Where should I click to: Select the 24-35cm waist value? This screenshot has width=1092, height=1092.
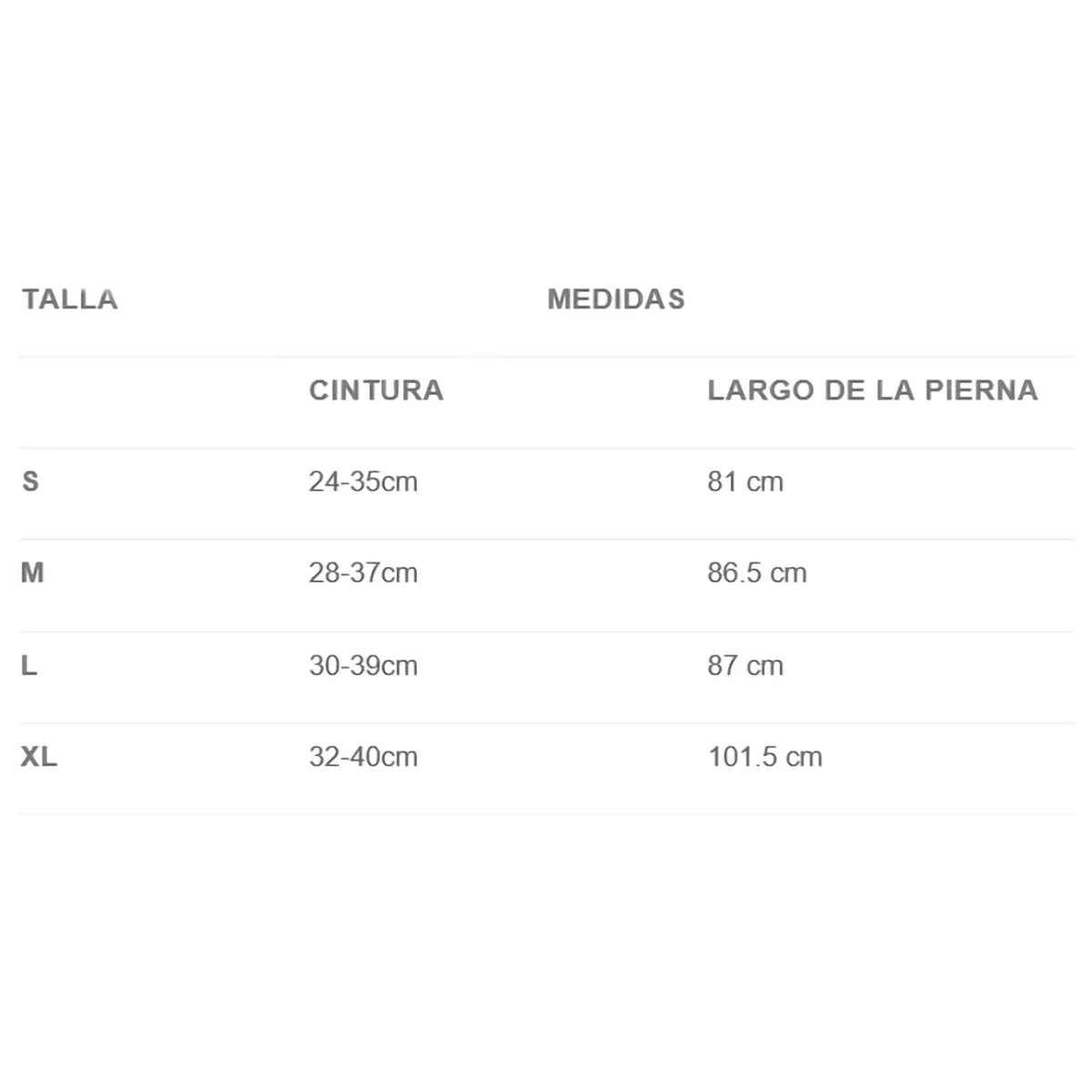coord(363,481)
